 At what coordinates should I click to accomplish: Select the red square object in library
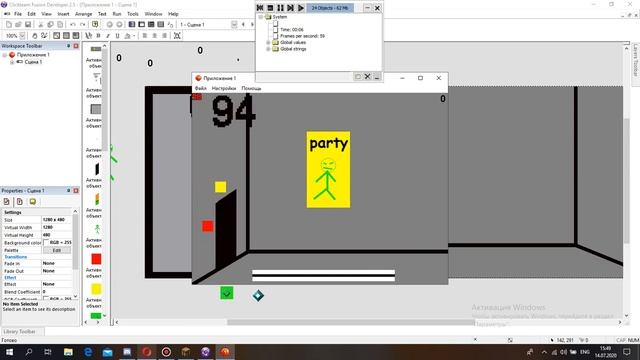click(96, 259)
